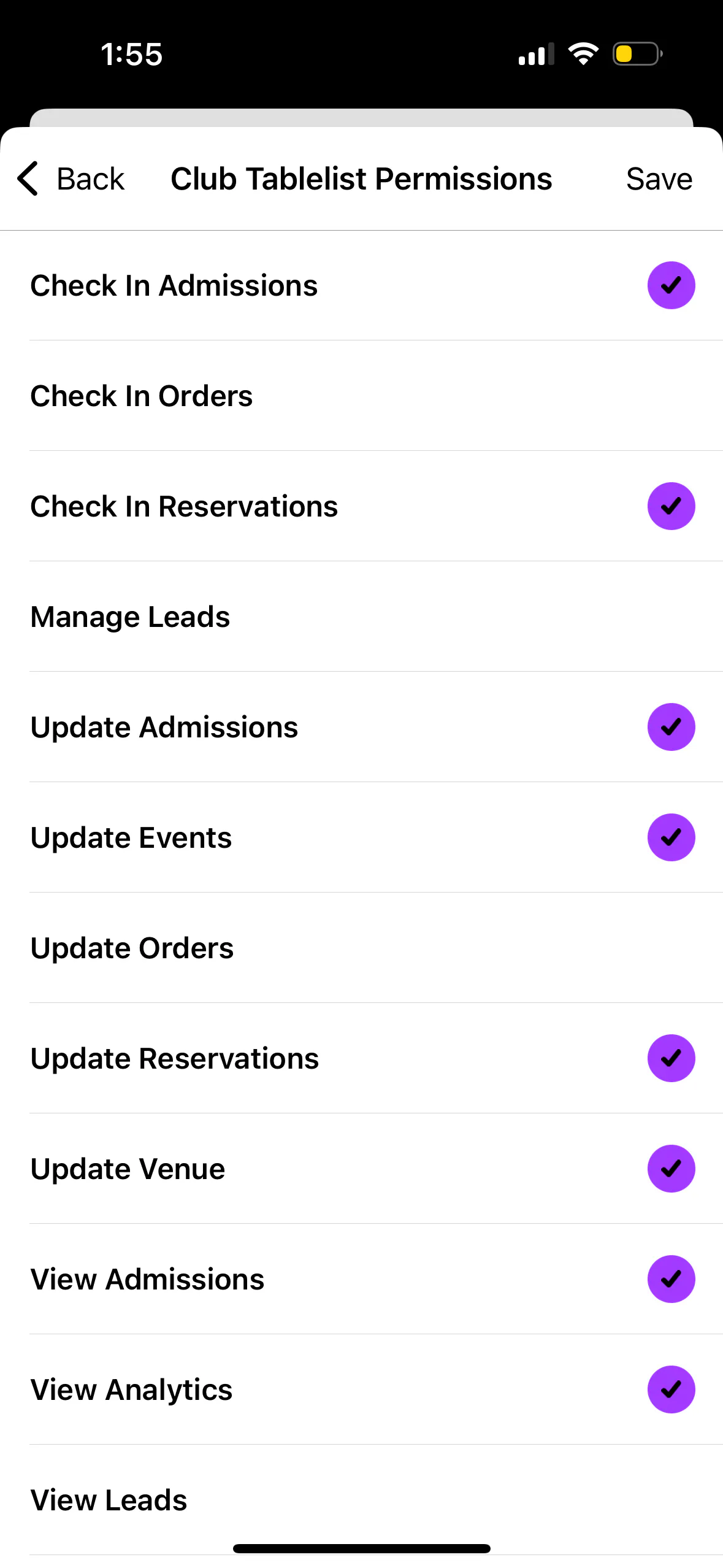Toggle off Update Events checkmark
The width and height of the screenshot is (723, 1568).
tap(671, 837)
